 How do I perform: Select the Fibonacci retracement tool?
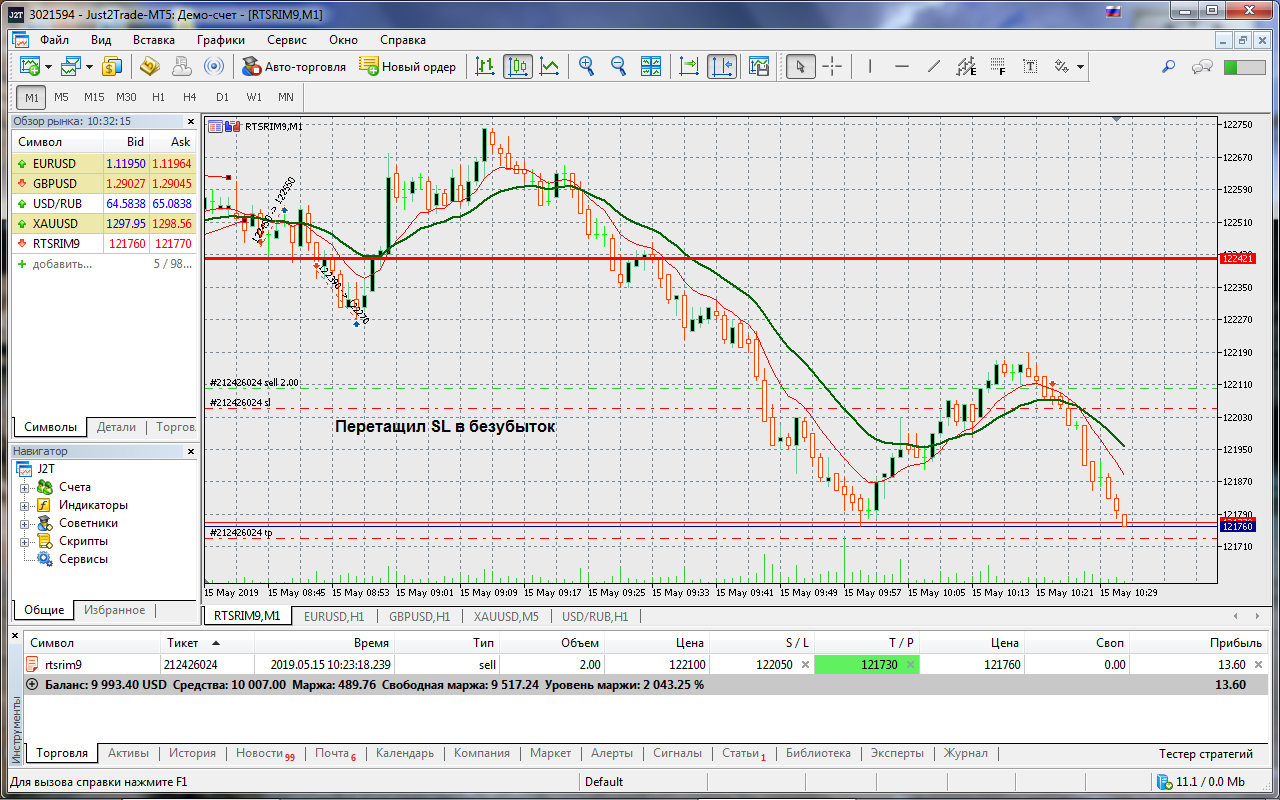(x=998, y=67)
